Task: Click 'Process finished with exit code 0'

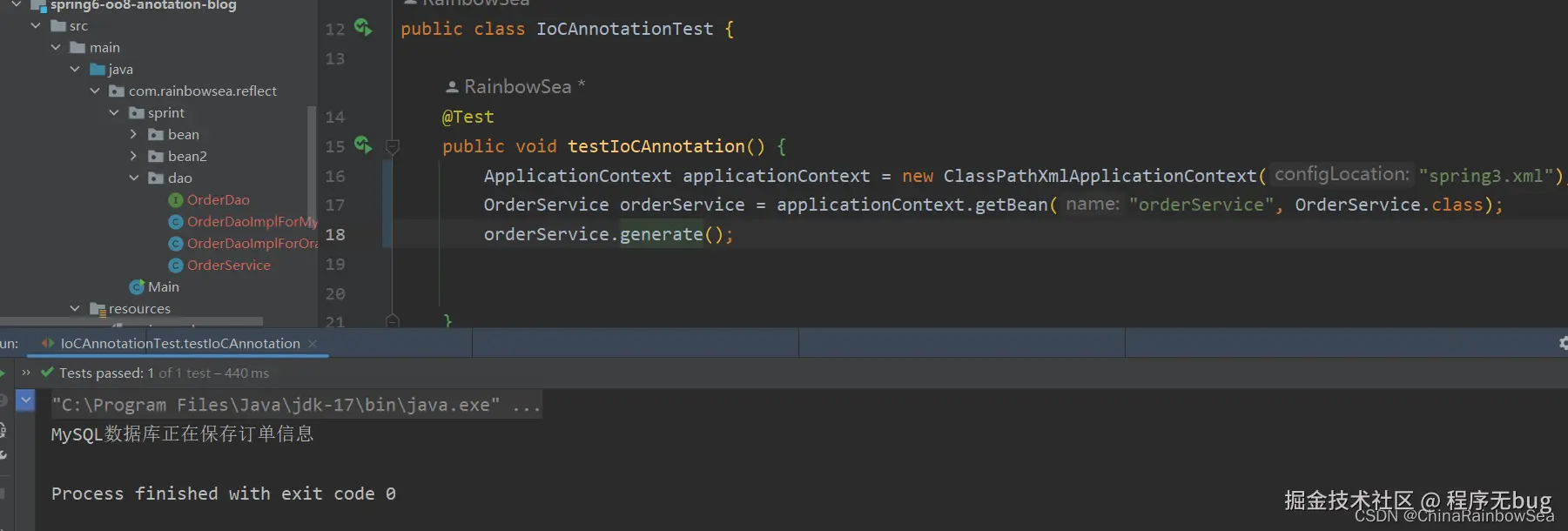Action: (224, 494)
